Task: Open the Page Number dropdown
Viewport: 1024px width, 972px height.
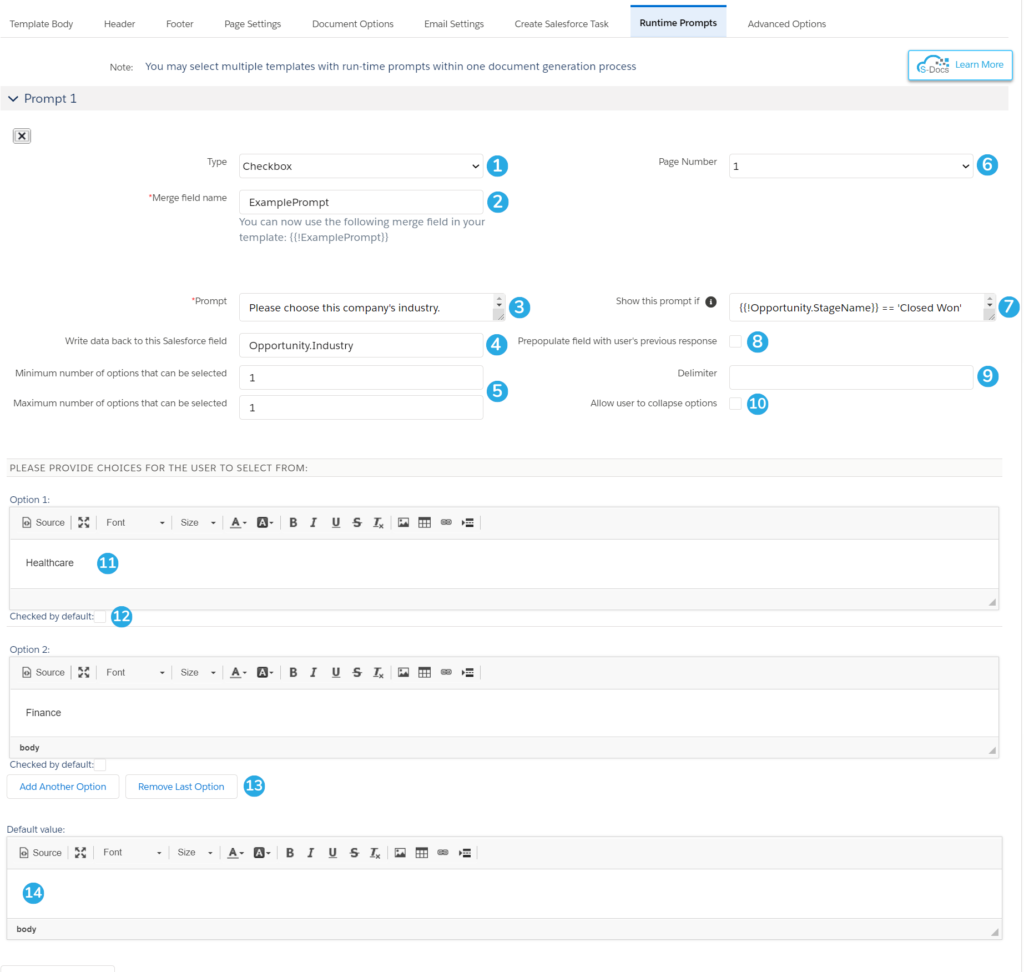Action: (x=850, y=165)
